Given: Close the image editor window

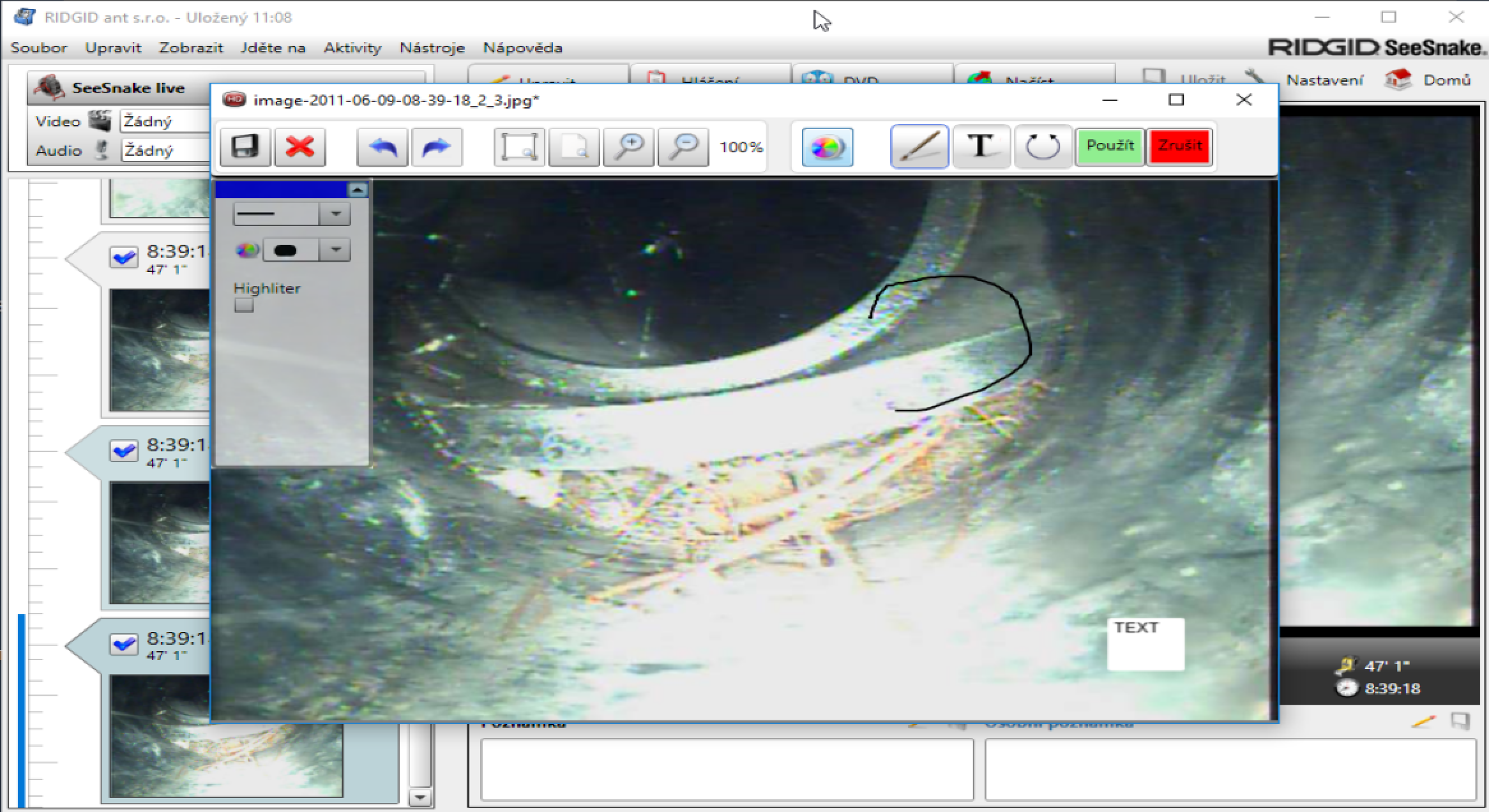Looking at the screenshot, I should coord(1244,100).
